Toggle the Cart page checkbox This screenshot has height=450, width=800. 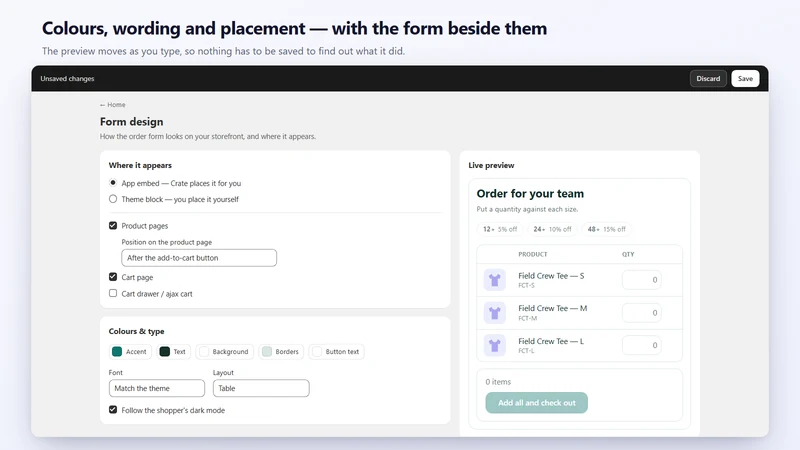(x=113, y=277)
